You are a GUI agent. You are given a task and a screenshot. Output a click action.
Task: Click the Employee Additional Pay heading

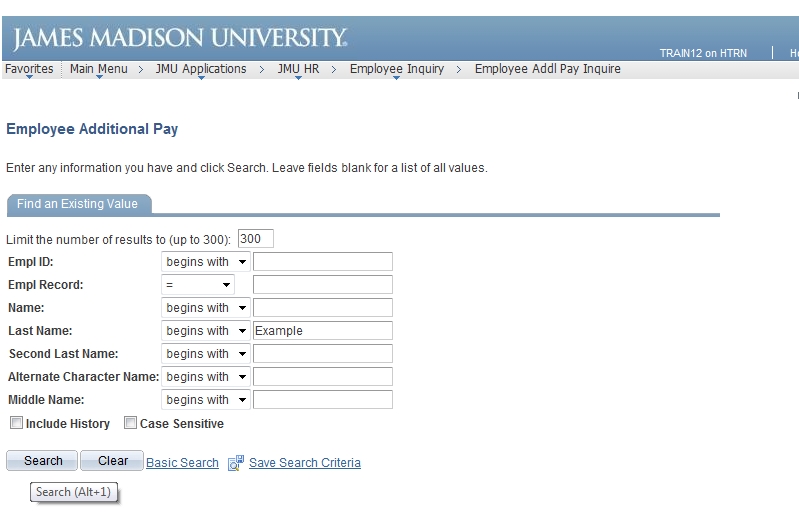(92, 129)
